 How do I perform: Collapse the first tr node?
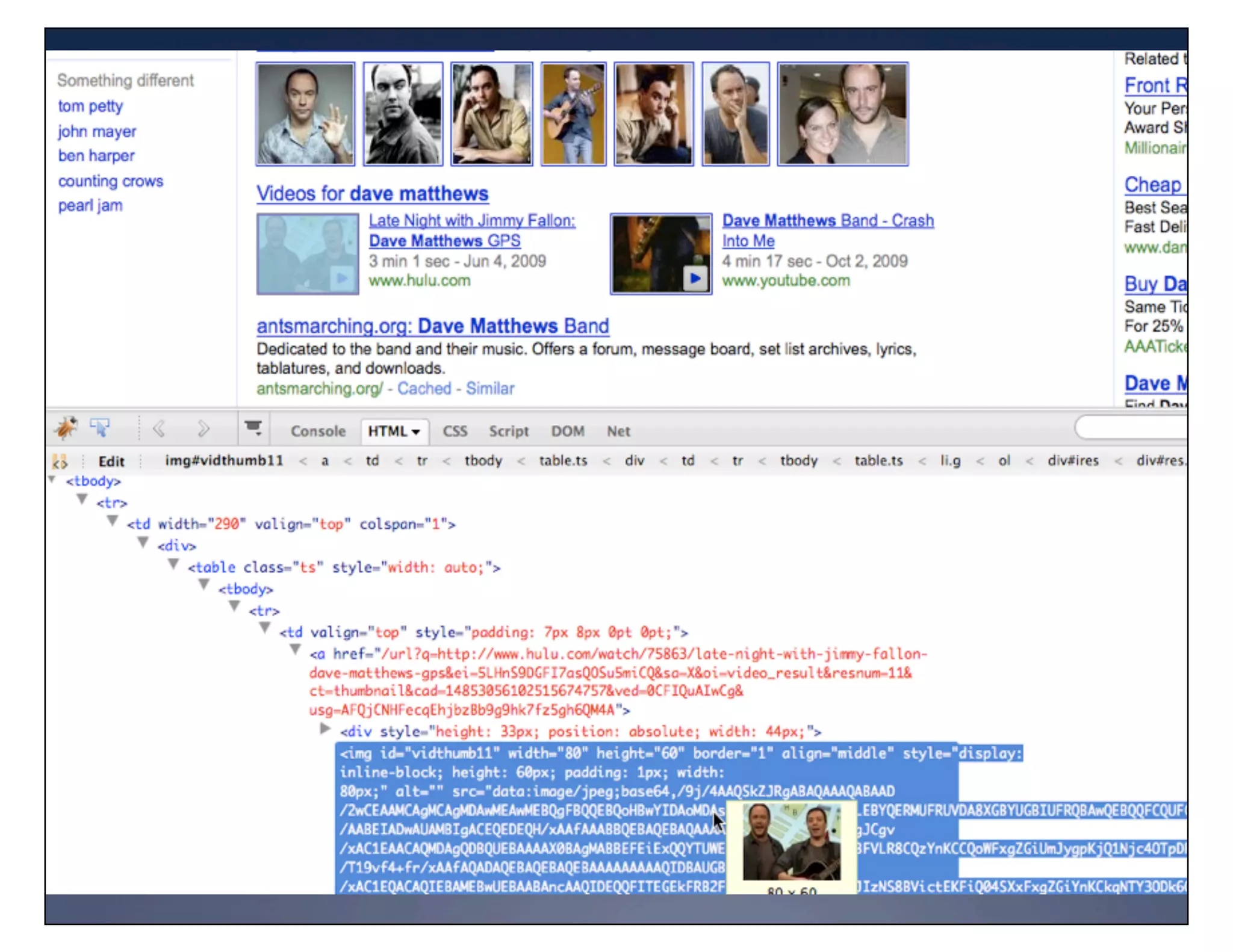[x=82, y=499]
